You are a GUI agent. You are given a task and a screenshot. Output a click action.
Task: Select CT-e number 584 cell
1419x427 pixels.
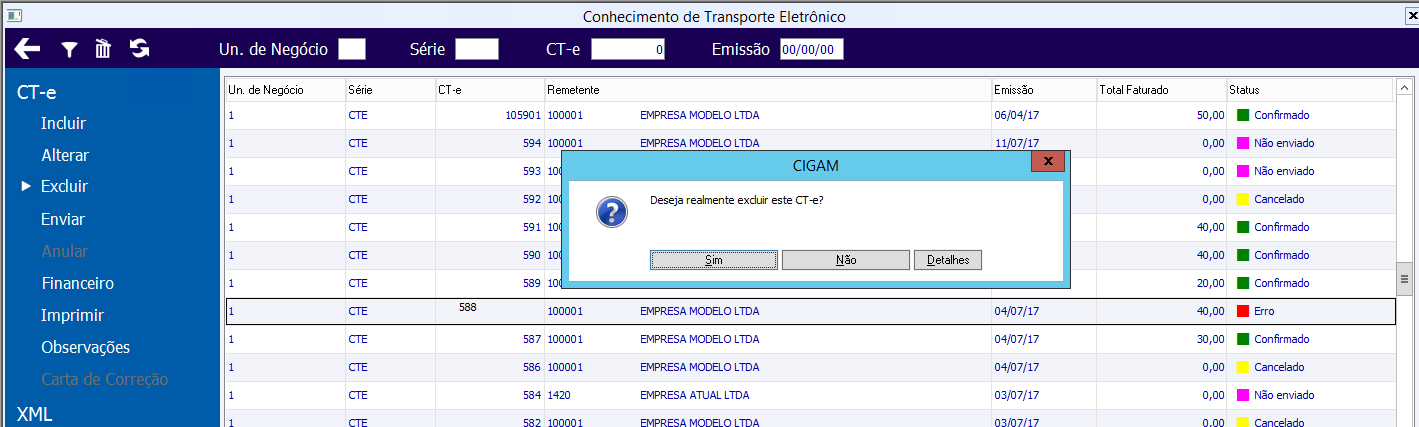532,395
